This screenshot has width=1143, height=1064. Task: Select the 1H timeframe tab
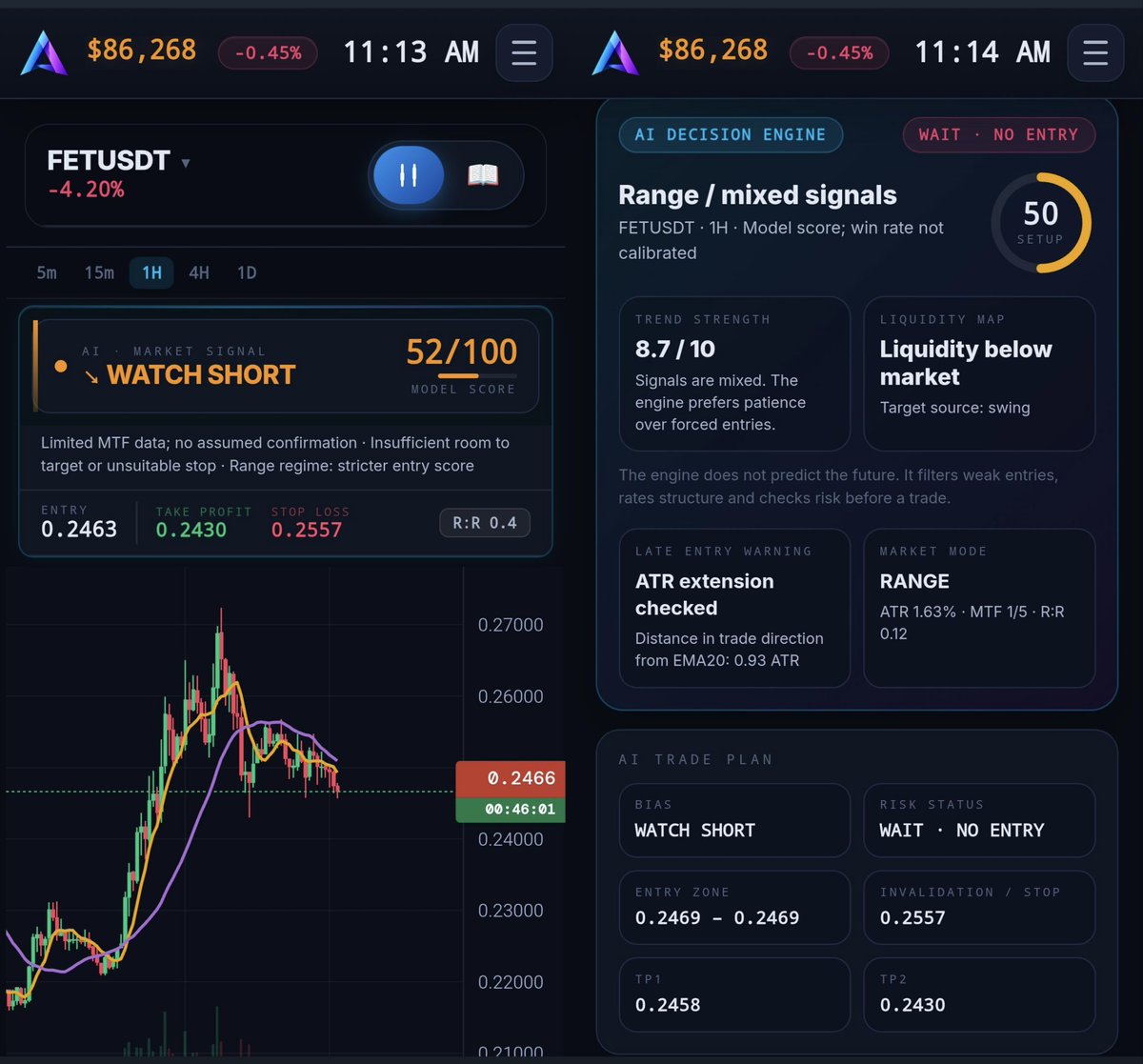[x=151, y=272]
